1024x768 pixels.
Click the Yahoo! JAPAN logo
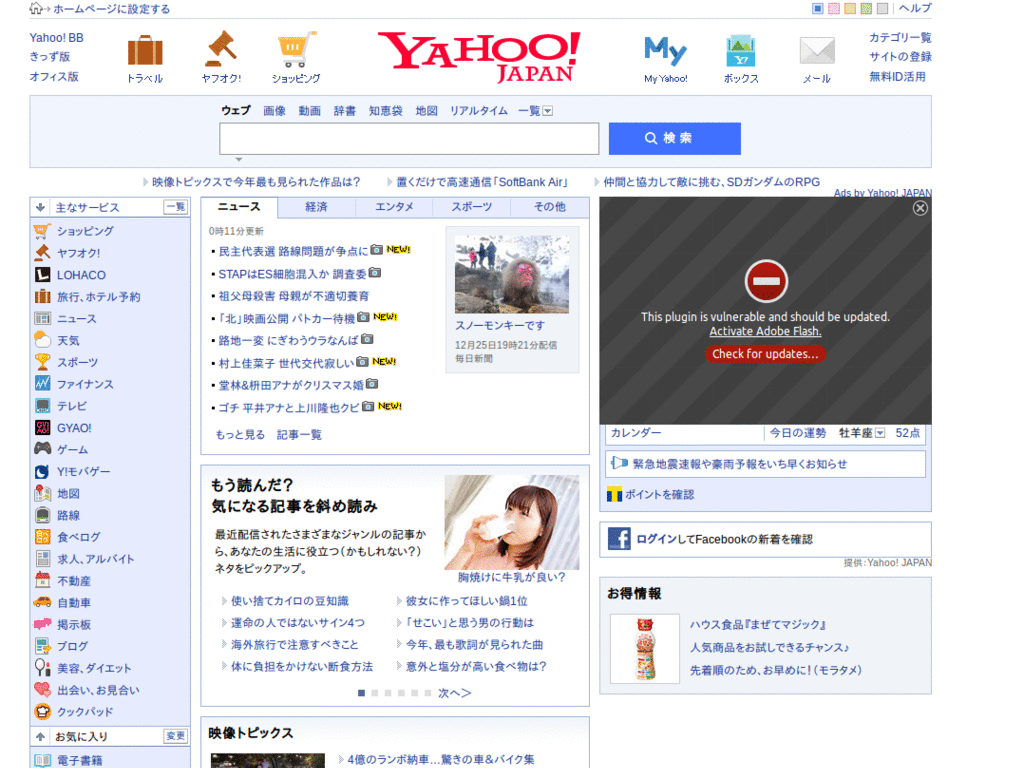(x=479, y=57)
